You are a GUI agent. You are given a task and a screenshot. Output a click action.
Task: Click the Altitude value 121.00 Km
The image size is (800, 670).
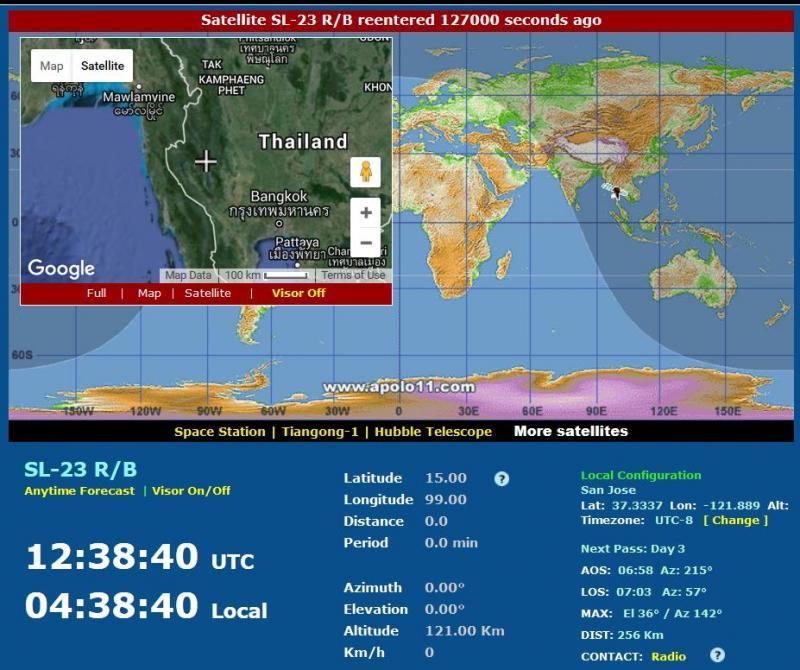click(x=465, y=631)
